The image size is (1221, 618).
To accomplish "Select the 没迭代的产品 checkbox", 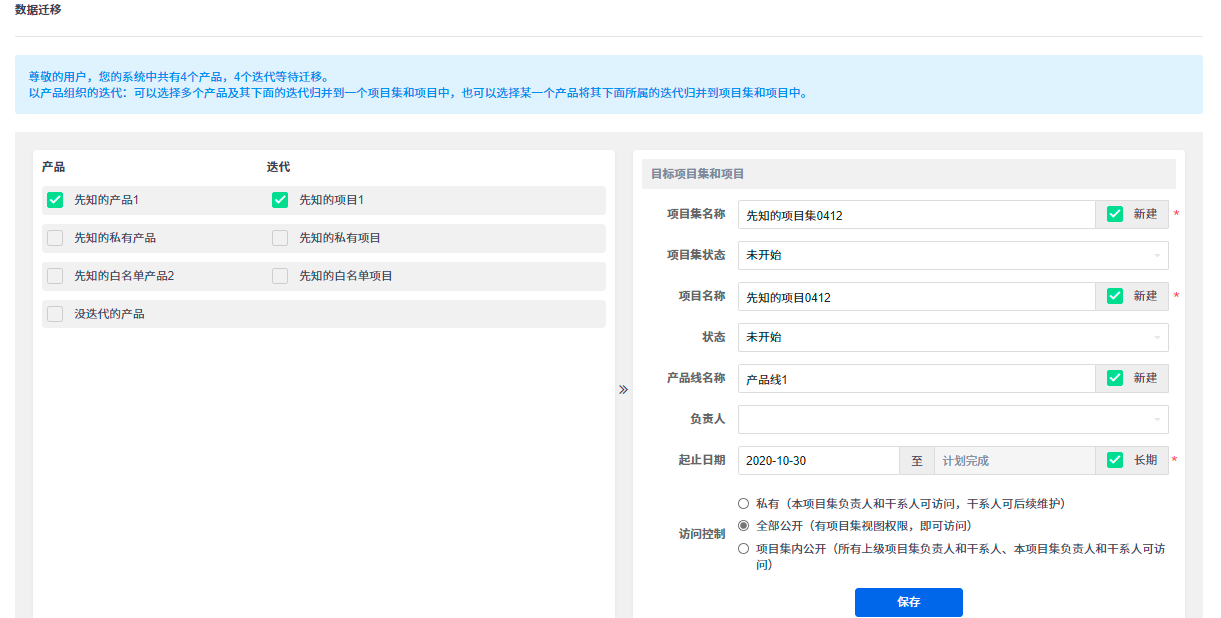I will [x=55, y=314].
